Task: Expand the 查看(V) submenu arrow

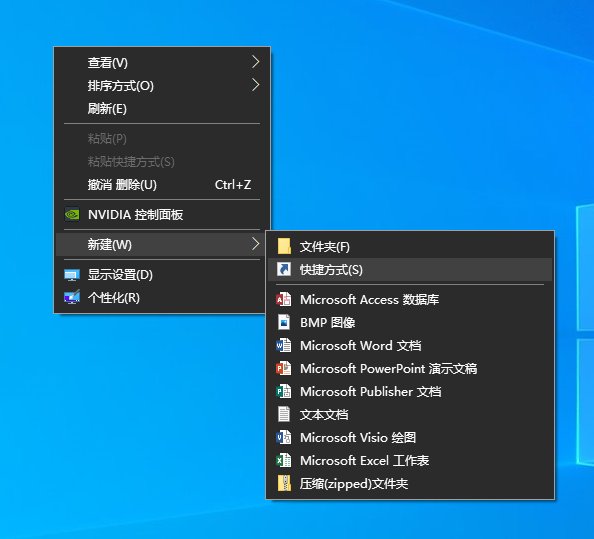Action: pos(256,62)
